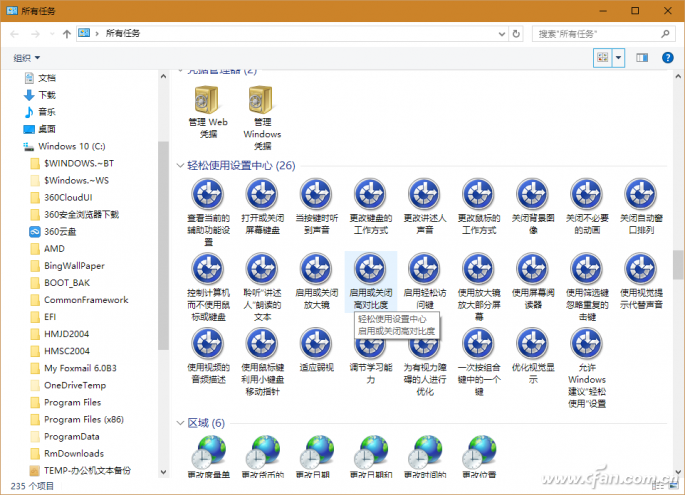Open 使用屏幕阅读器 icon
This screenshot has height=495, width=685.
click(532, 269)
